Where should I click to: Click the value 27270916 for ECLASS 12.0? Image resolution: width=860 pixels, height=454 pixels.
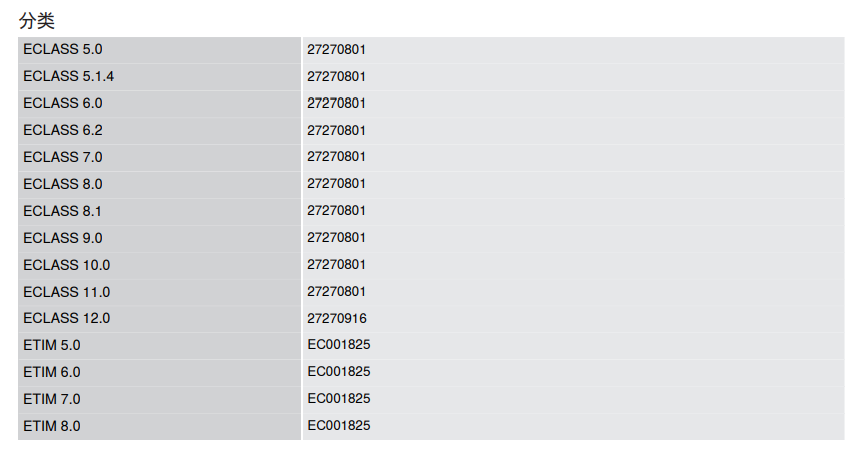pyautogui.click(x=337, y=318)
